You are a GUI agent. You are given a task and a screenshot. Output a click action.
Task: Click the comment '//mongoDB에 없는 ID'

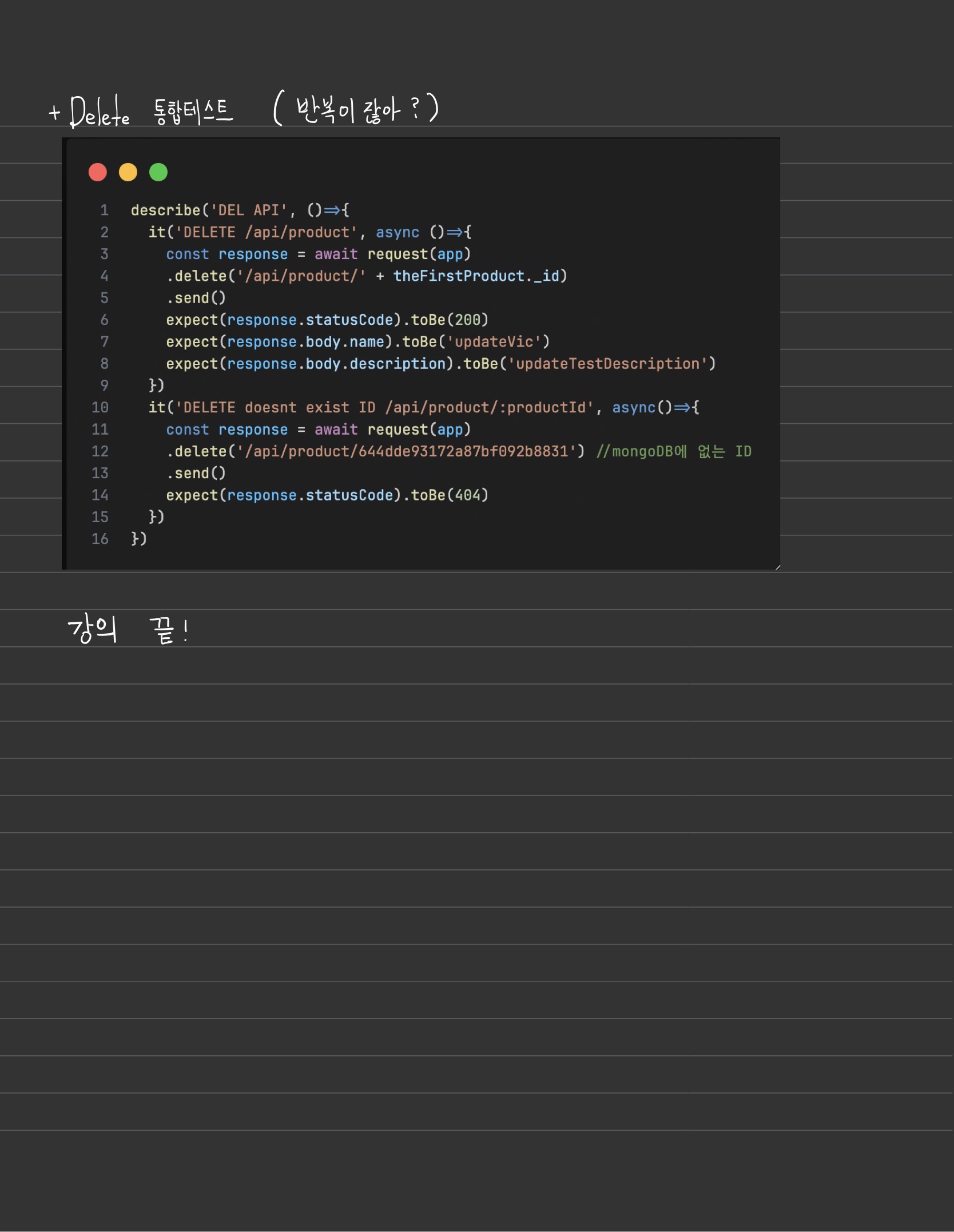[x=674, y=451]
